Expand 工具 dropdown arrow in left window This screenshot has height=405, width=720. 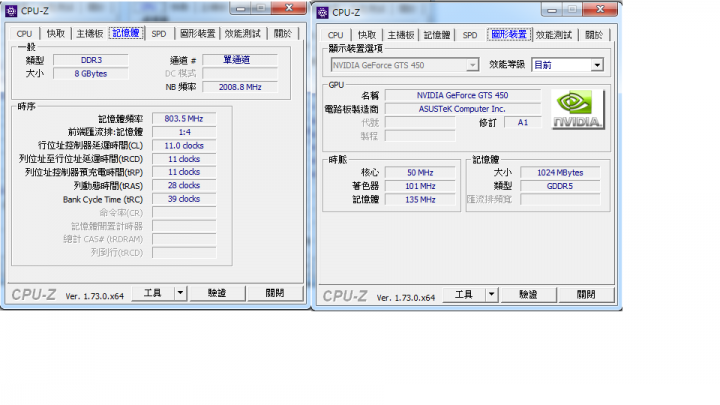point(180,292)
